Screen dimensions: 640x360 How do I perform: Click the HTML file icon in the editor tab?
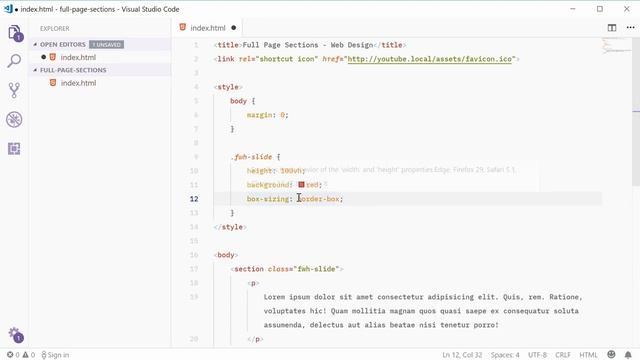(182, 27)
